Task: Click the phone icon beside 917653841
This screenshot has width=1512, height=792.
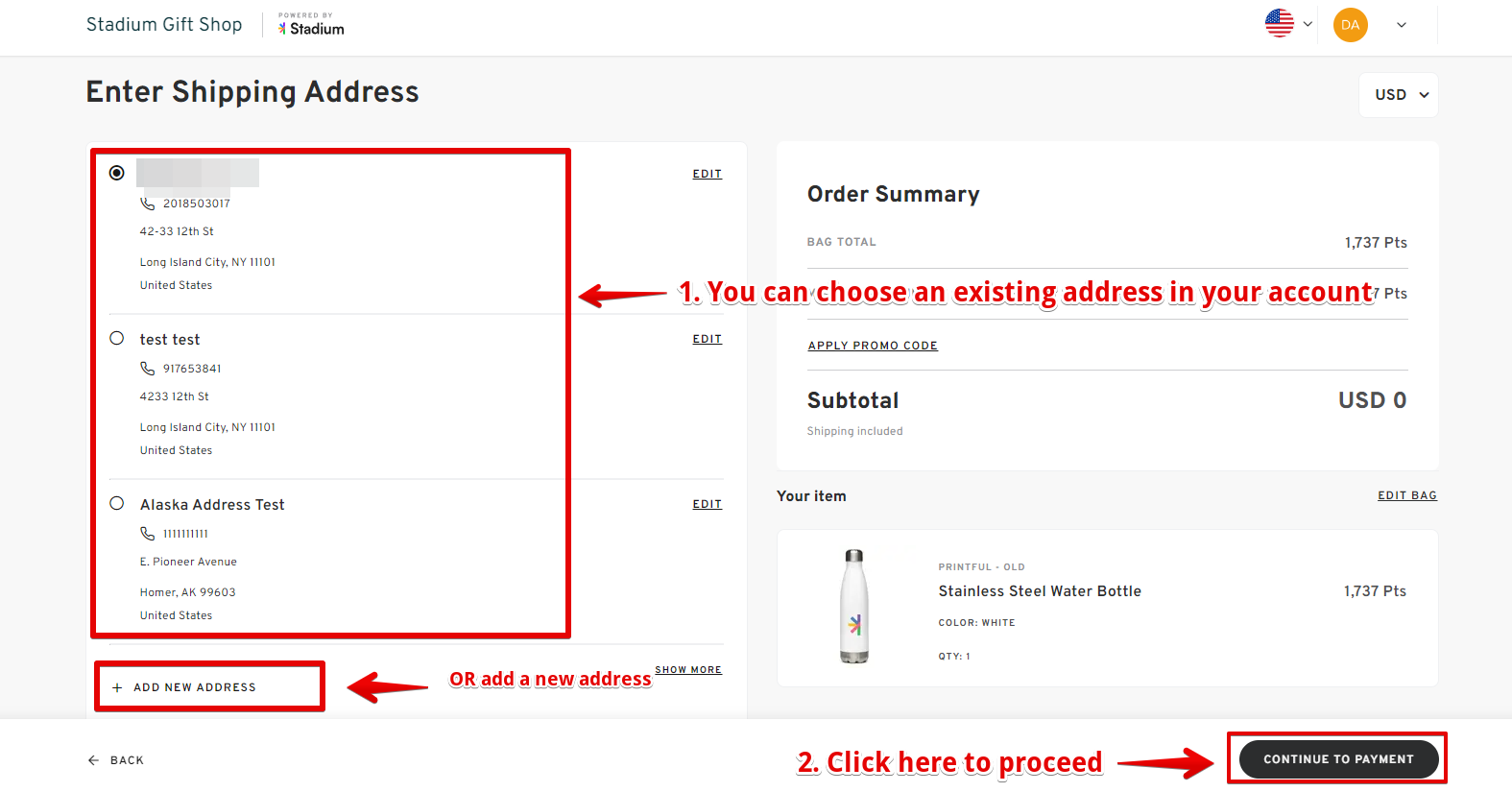Action: tap(147, 369)
